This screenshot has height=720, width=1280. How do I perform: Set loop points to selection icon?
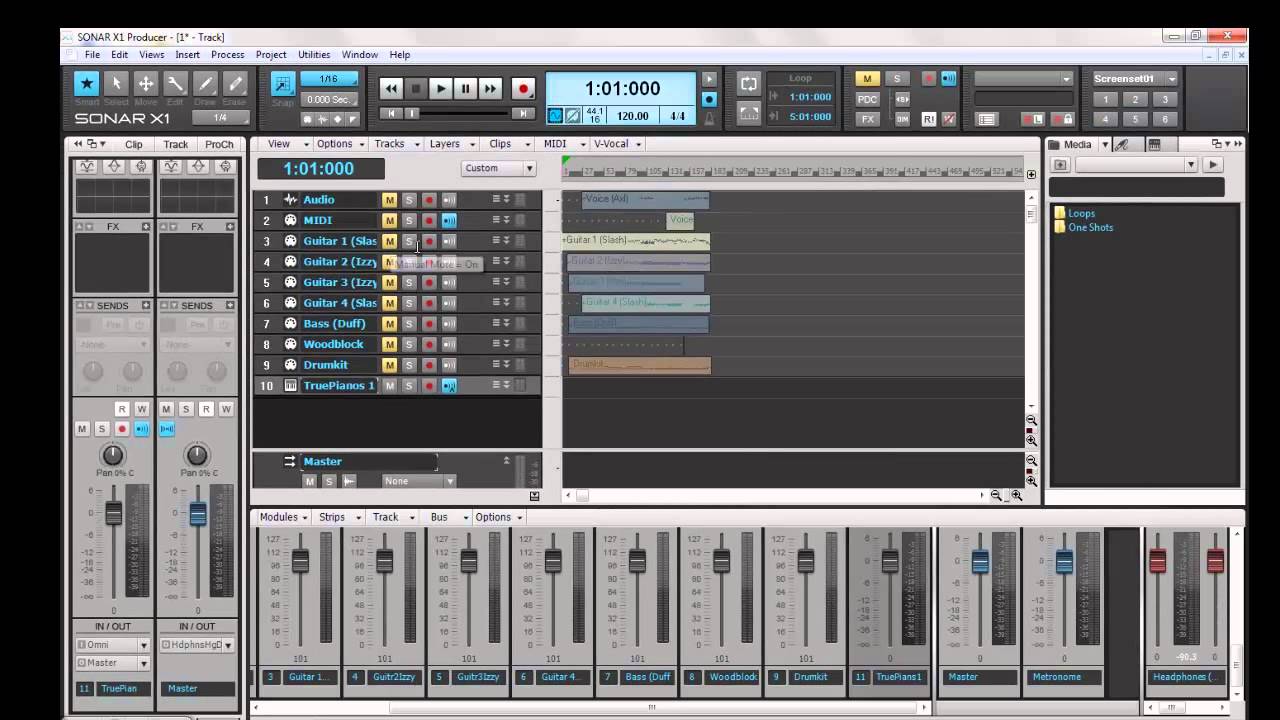(748, 113)
